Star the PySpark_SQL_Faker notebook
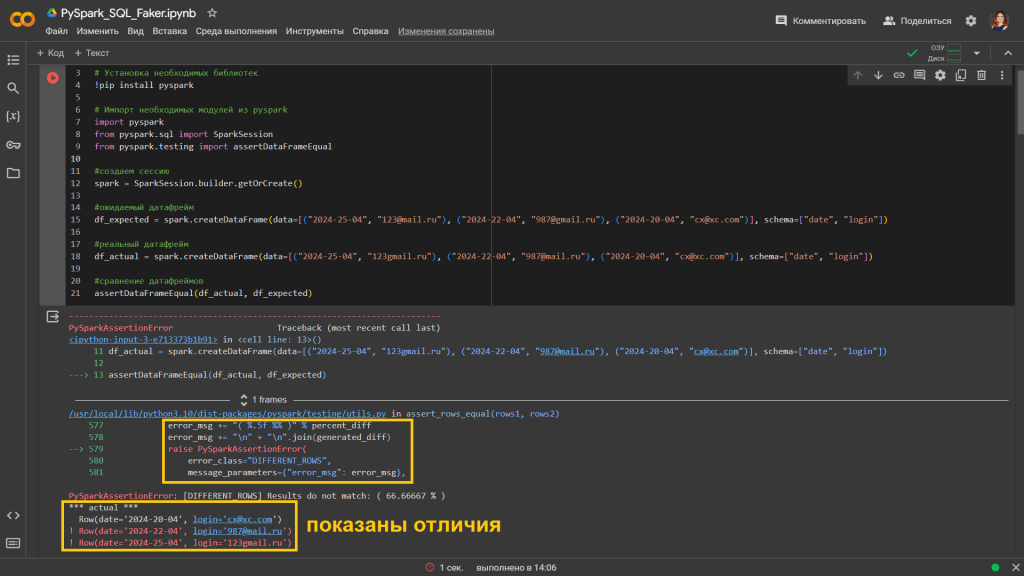The image size is (1024, 576). click(212, 13)
